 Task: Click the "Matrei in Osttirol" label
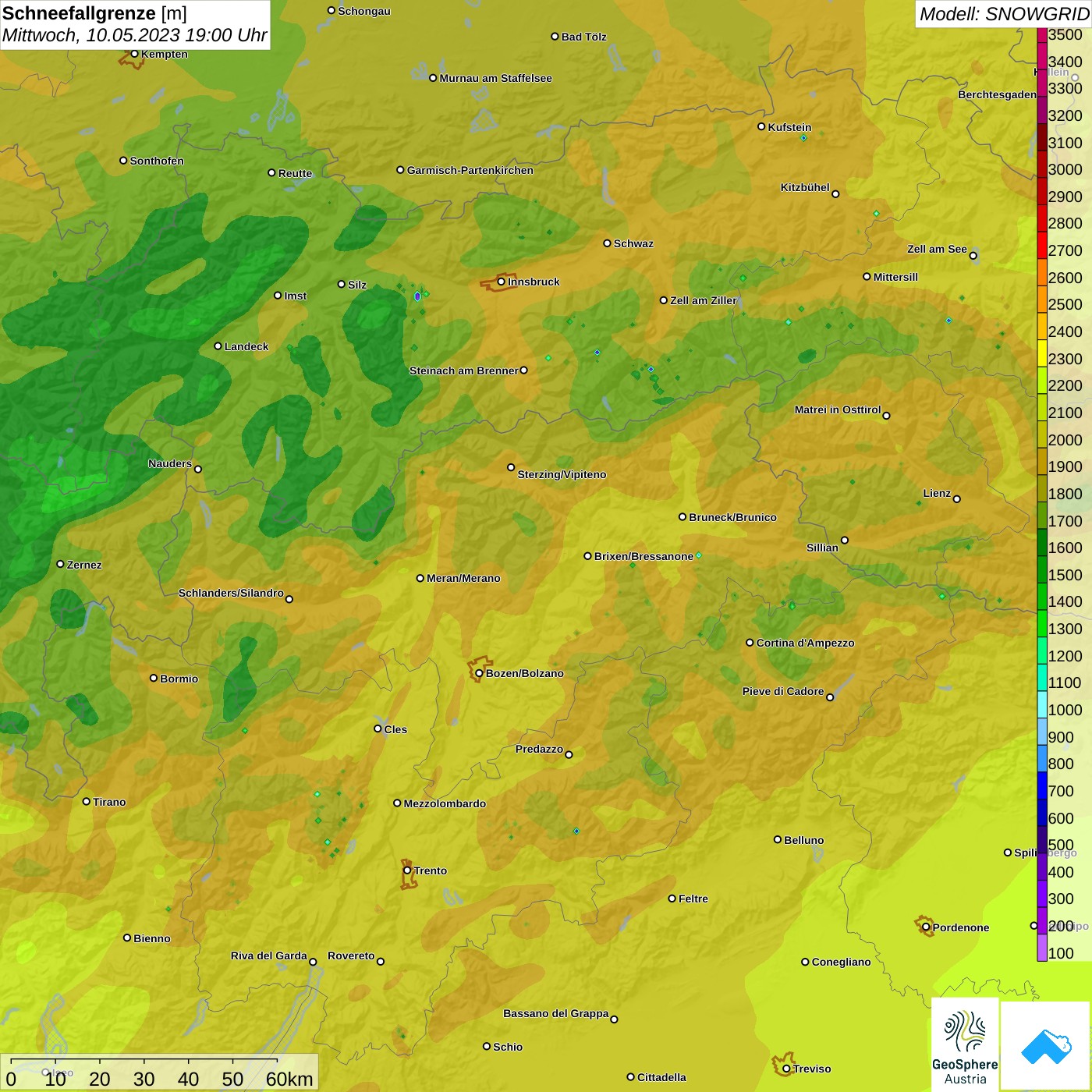pyautogui.click(x=838, y=409)
